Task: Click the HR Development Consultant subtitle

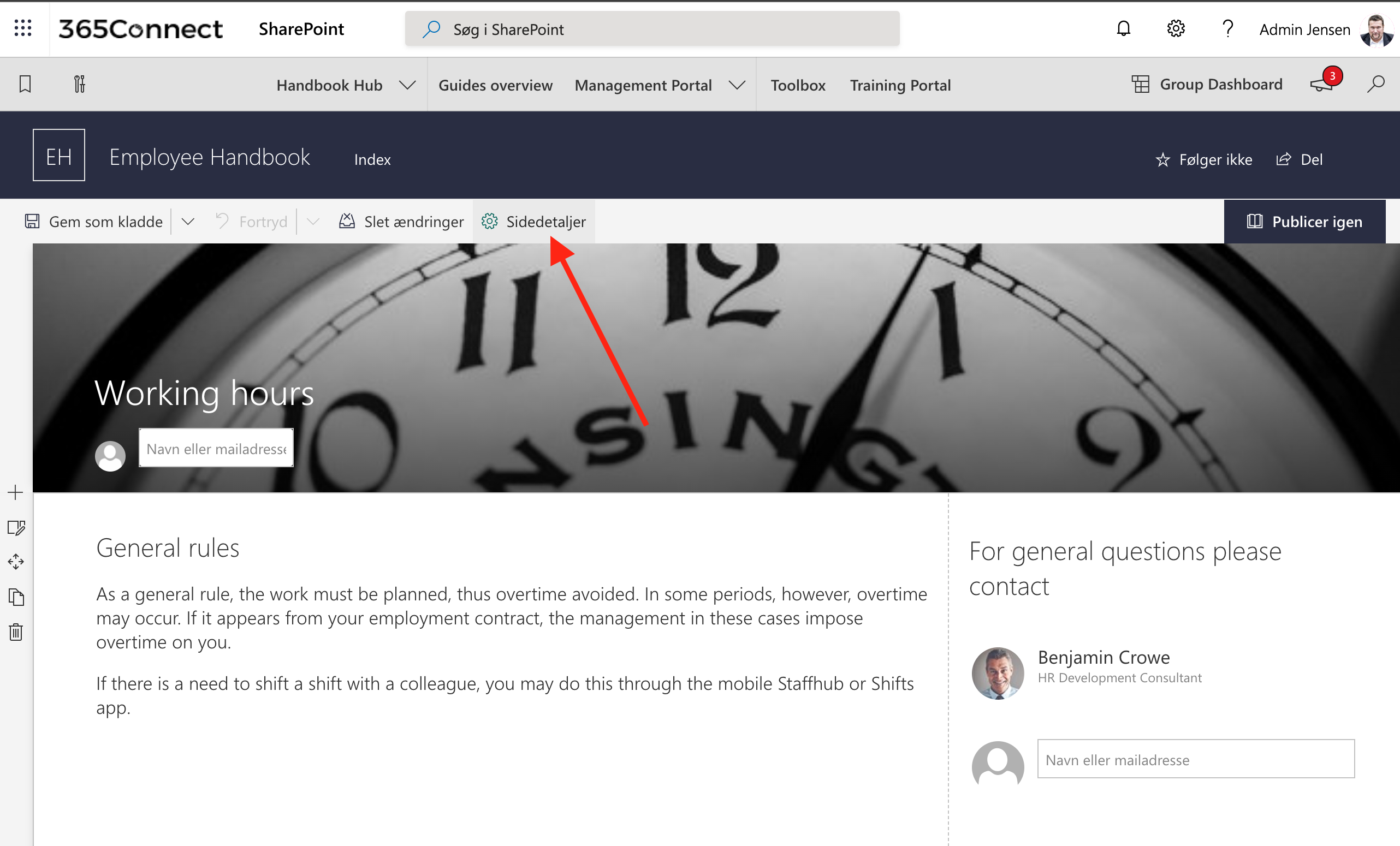Action: pos(1120,678)
